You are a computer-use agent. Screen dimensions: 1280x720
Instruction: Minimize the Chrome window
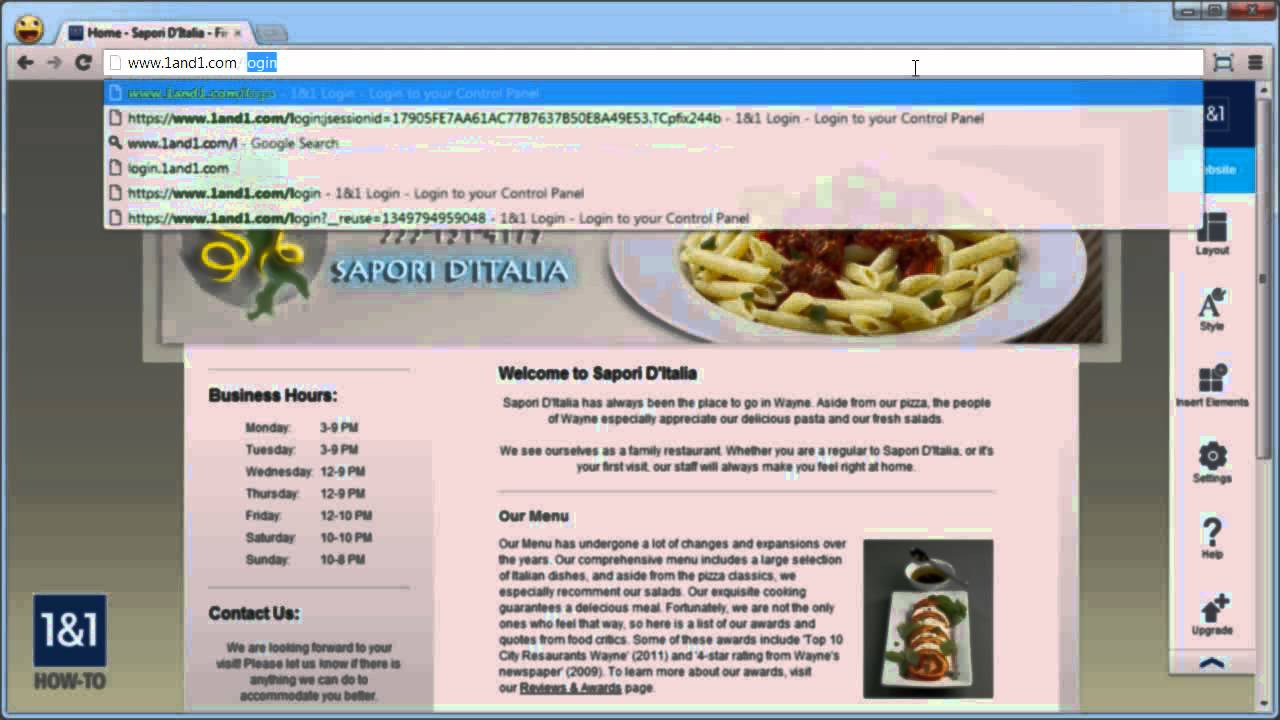click(1187, 11)
